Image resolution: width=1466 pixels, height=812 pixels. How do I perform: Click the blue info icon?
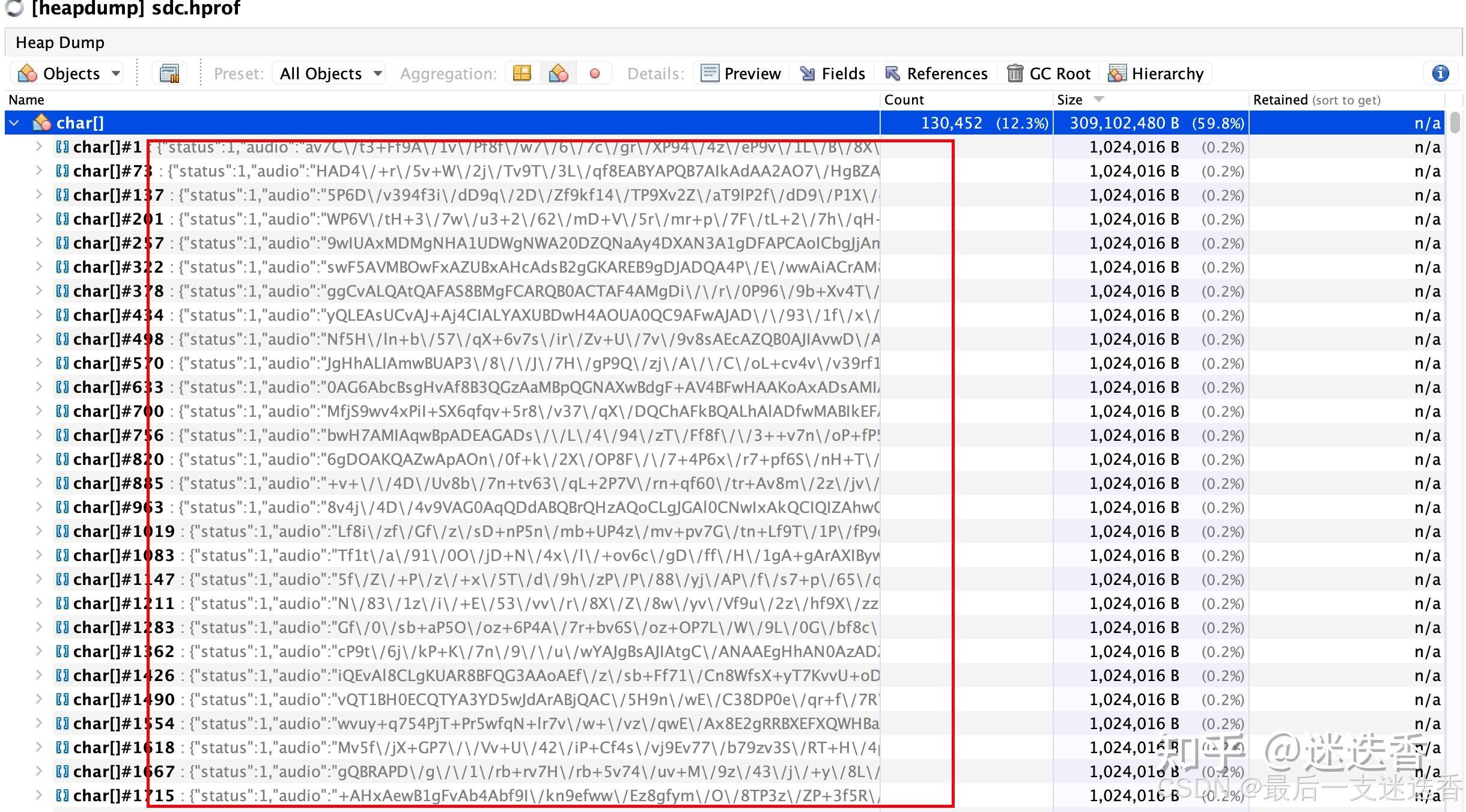[1440, 73]
